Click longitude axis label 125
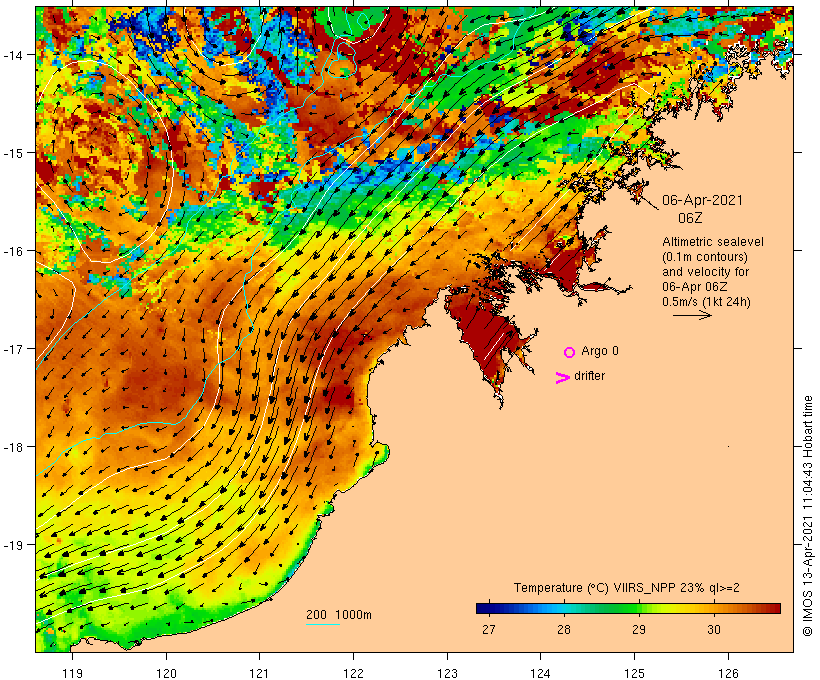 click(x=634, y=673)
